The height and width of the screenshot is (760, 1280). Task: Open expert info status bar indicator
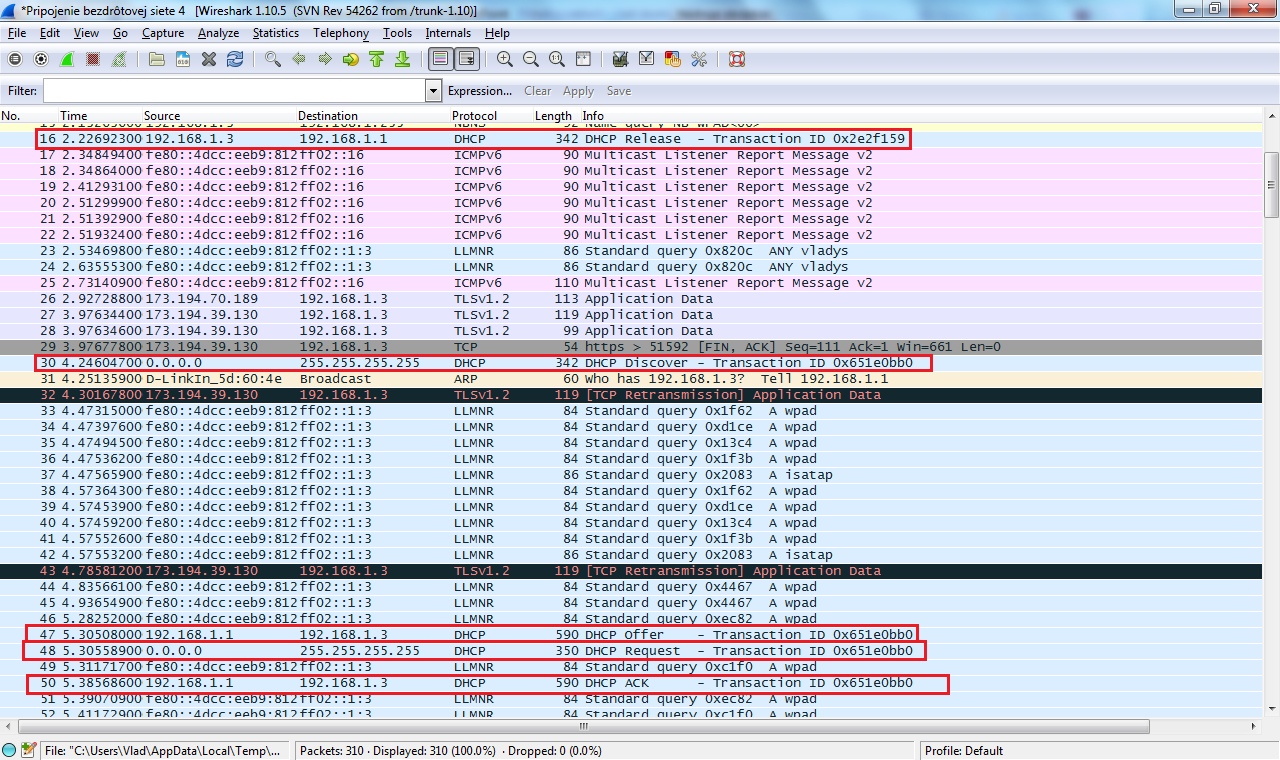[x=9, y=750]
